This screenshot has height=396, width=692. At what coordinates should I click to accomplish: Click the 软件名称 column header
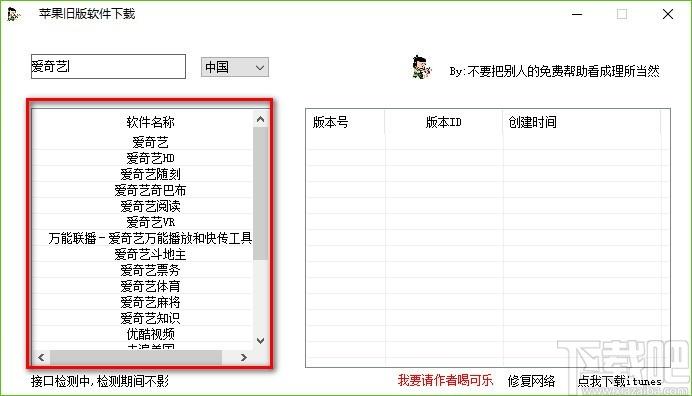point(150,122)
